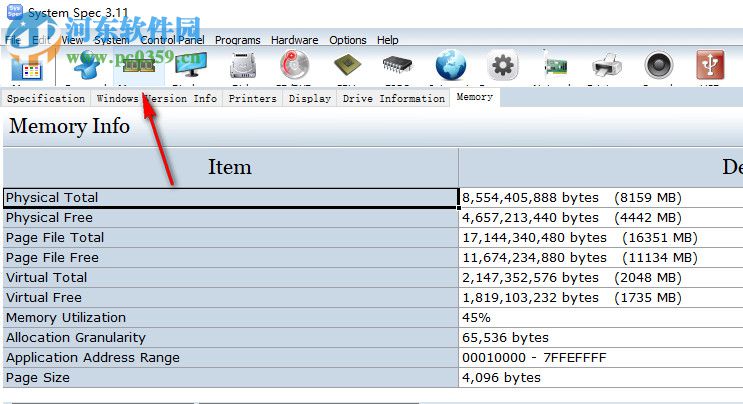This screenshot has height=404, width=743.
Task: Select the Physical Free row
Action: click(x=230, y=218)
